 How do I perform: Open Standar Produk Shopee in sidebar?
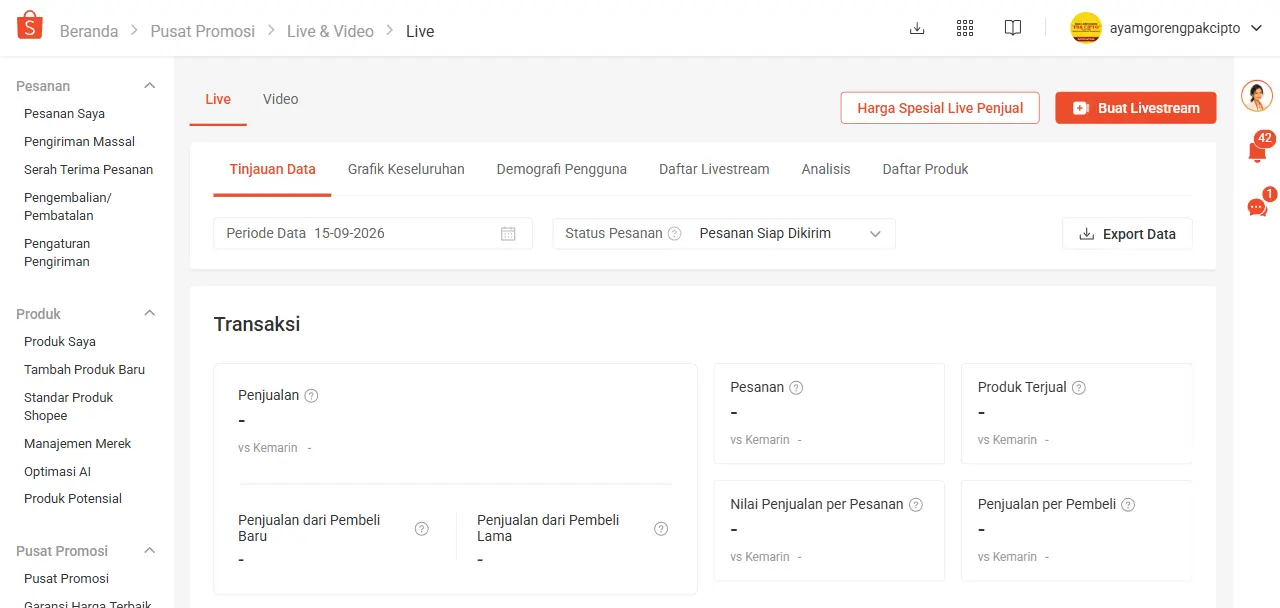(68, 407)
